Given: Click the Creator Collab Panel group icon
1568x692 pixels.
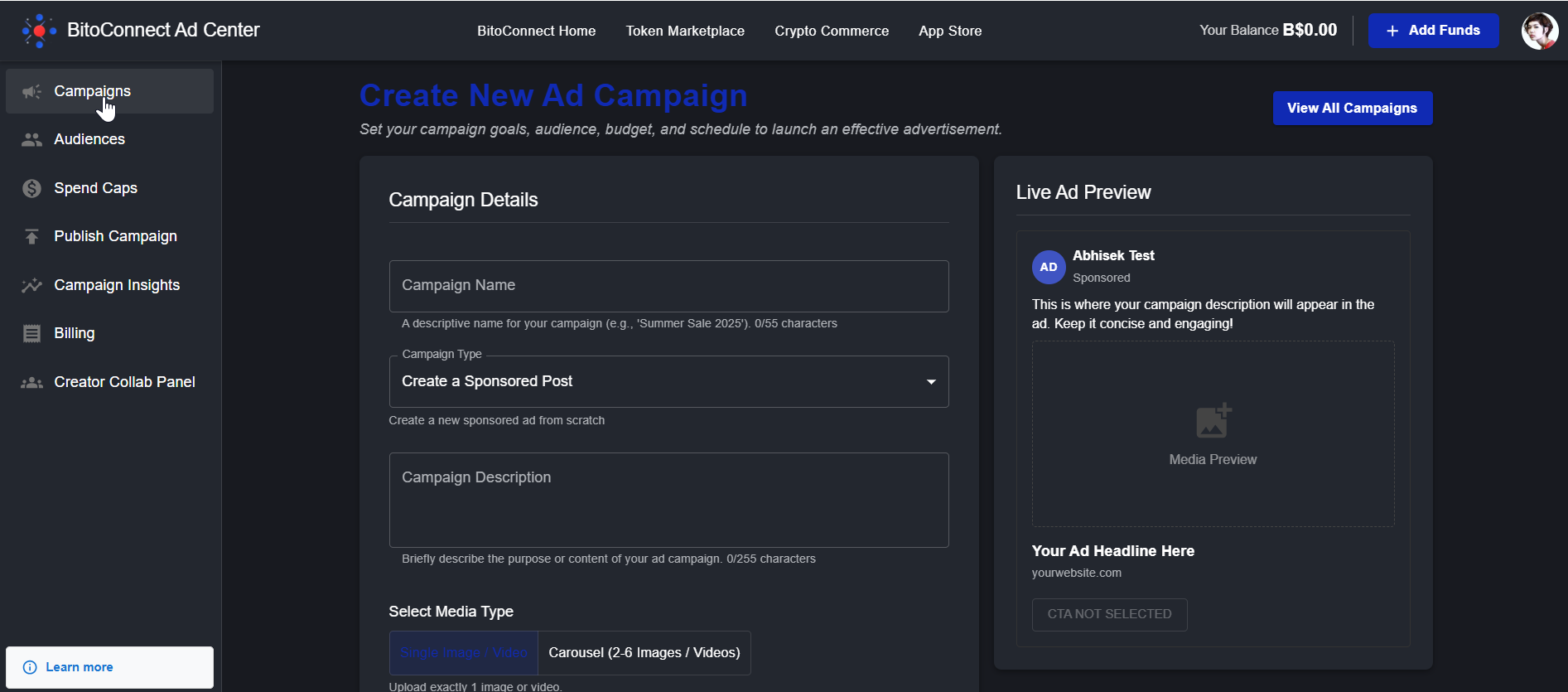Looking at the screenshot, I should click(x=31, y=382).
